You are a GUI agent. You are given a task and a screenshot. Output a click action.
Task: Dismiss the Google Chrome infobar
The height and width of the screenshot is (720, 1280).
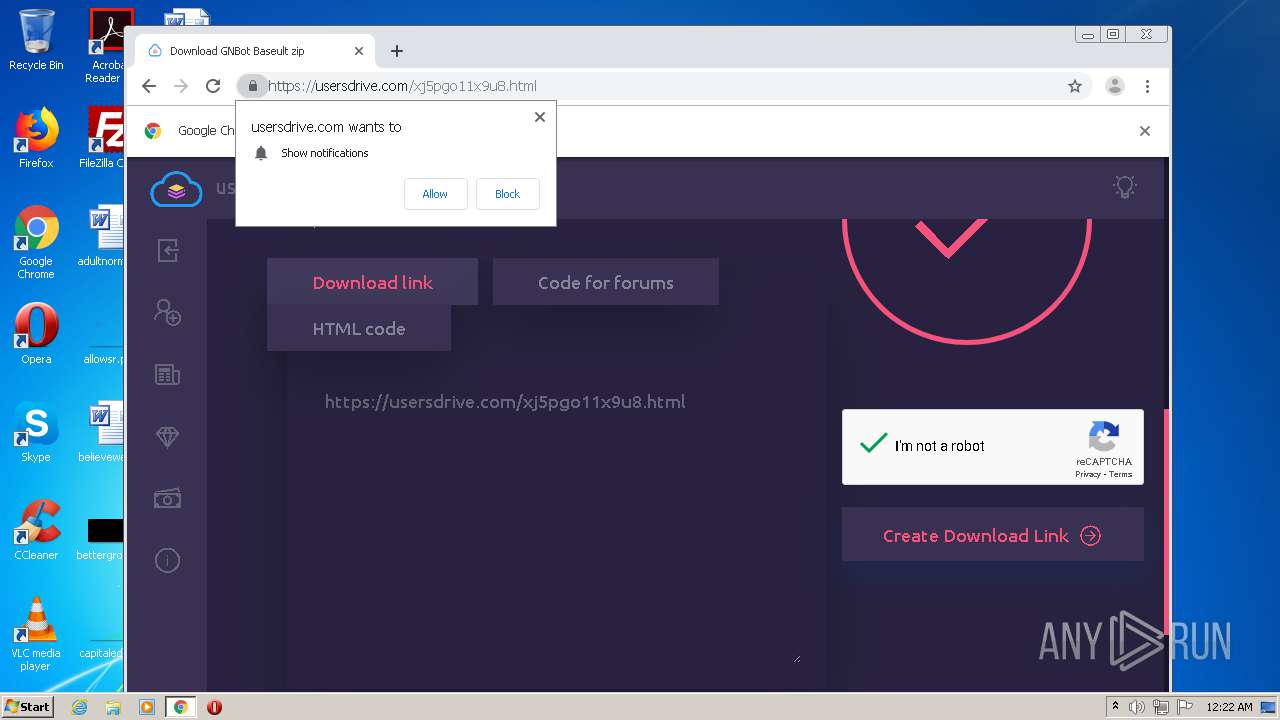(x=1145, y=131)
